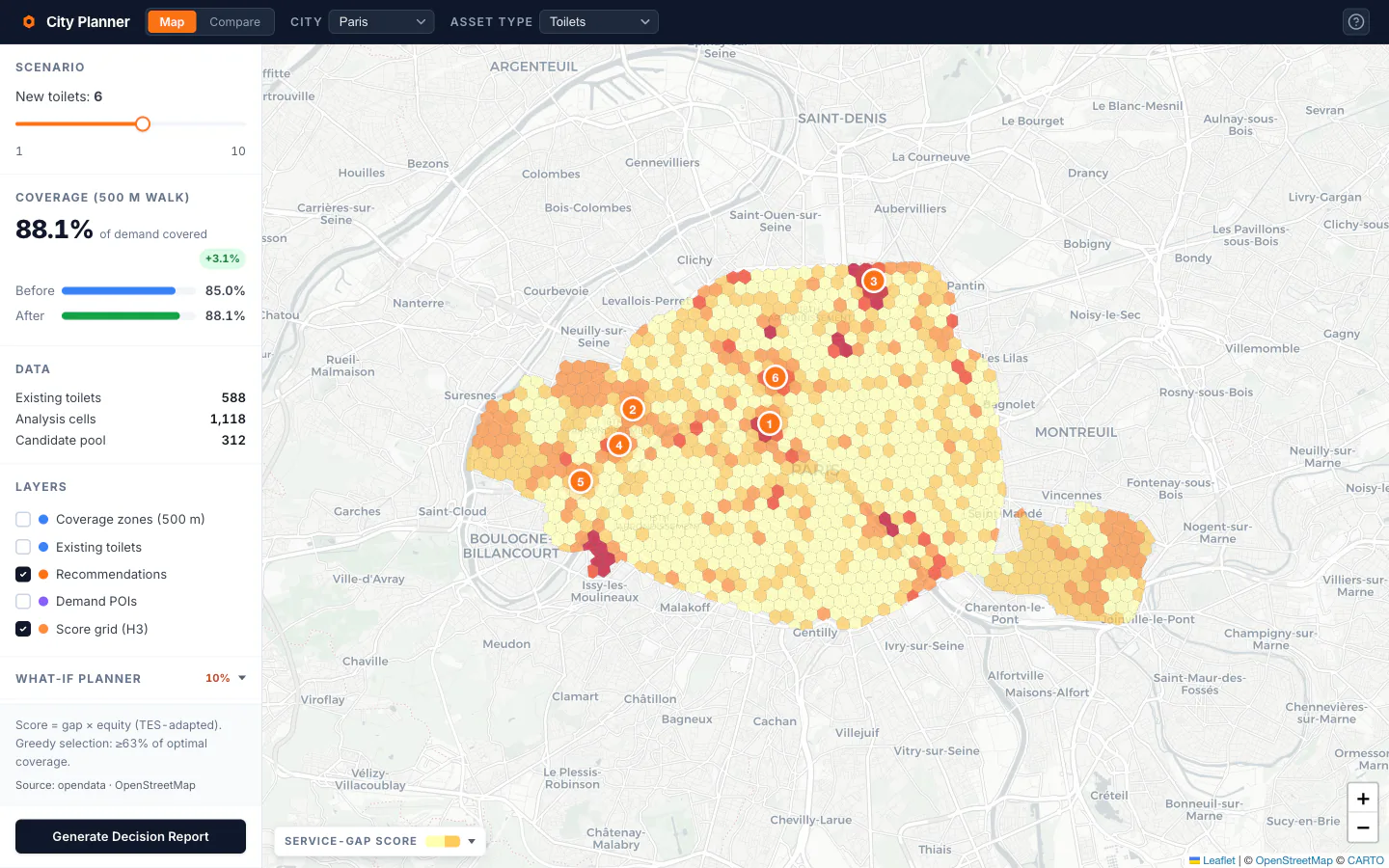Click the orange Recommendations dot

pyautogui.click(x=43, y=574)
